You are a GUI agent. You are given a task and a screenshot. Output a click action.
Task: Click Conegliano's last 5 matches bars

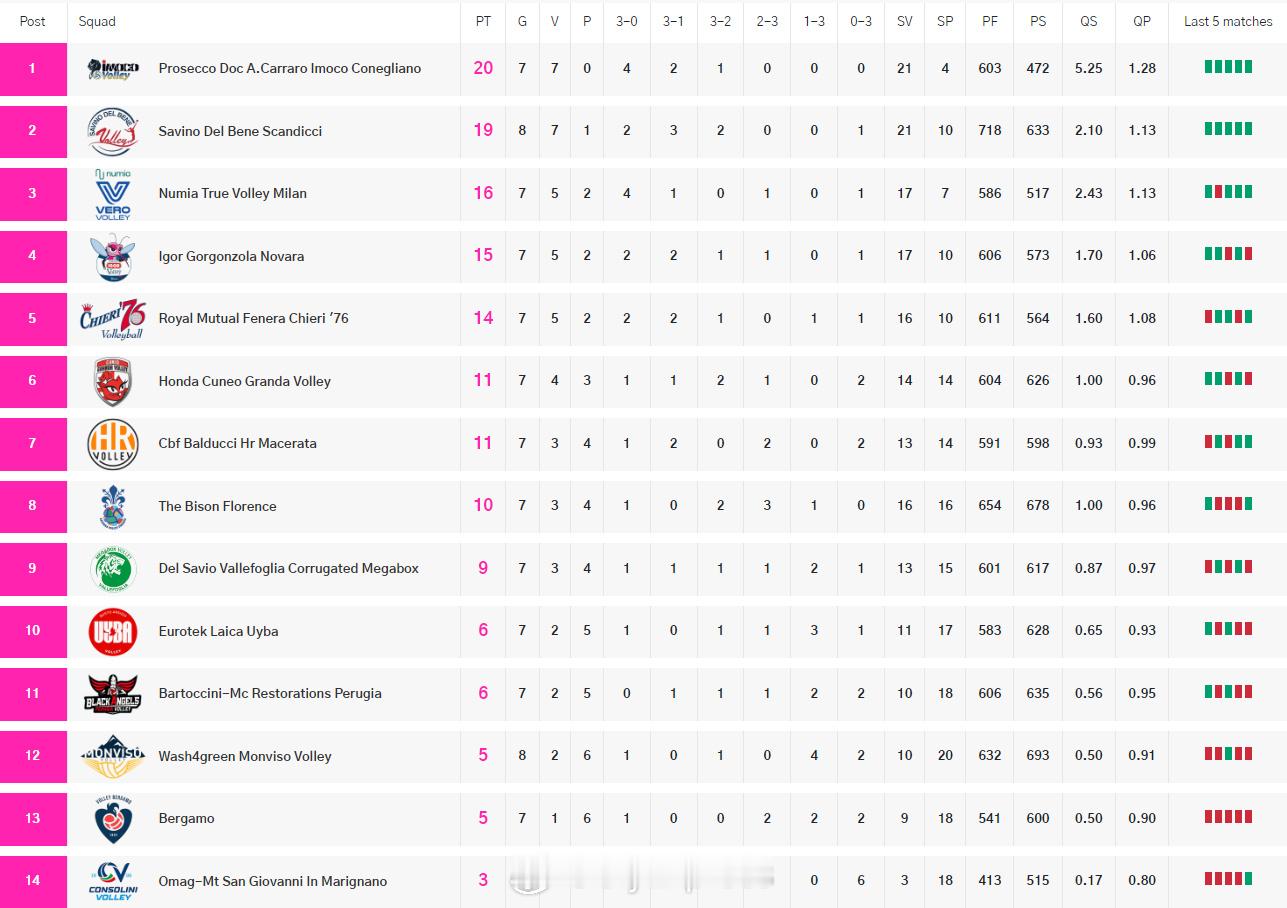click(x=1228, y=67)
